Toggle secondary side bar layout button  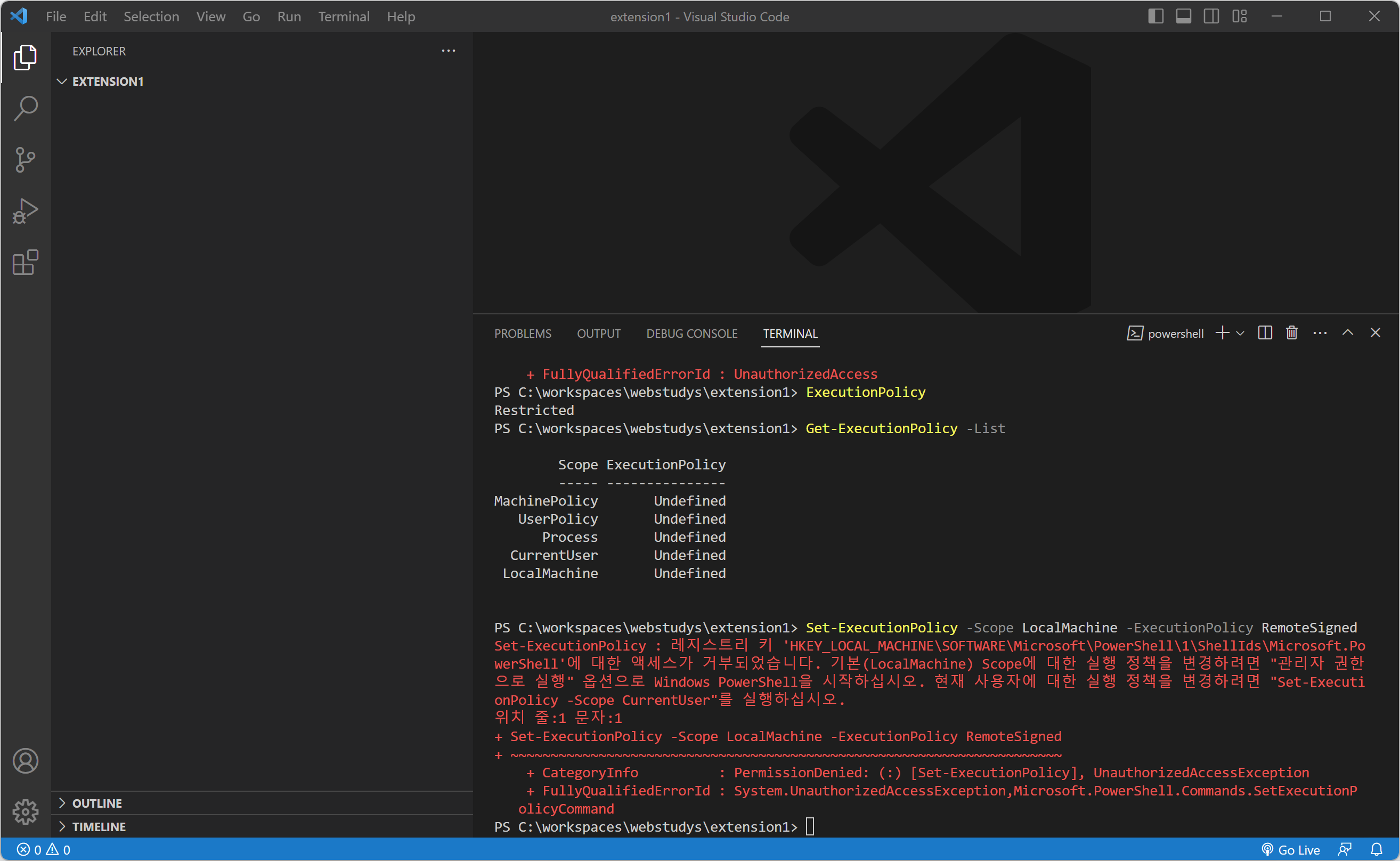(1211, 17)
